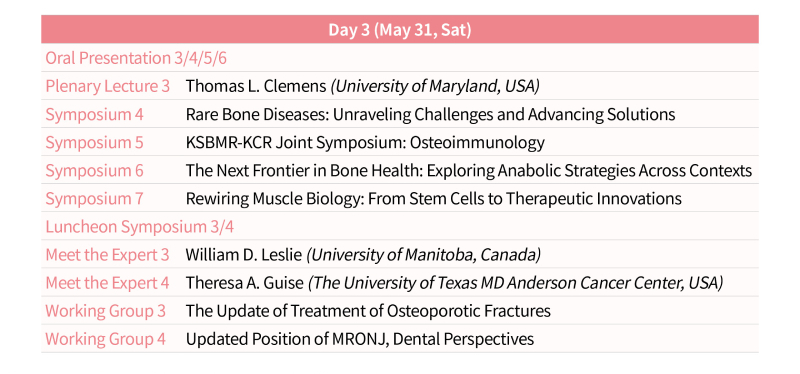Click speaker name Thomas L. Clemens
This screenshot has width=800, height=374.
(x=256, y=86)
